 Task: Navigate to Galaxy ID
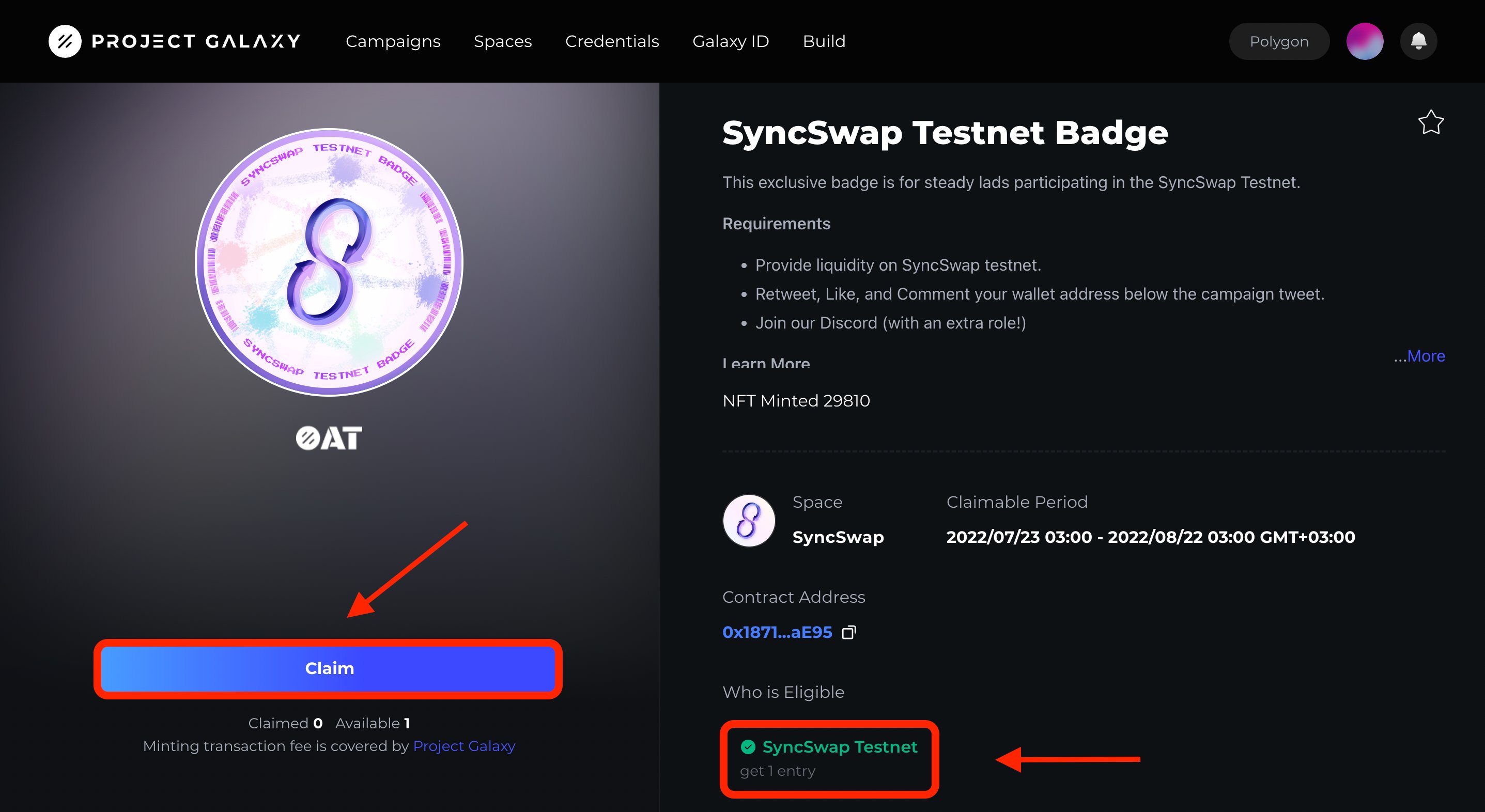(x=731, y=41)
